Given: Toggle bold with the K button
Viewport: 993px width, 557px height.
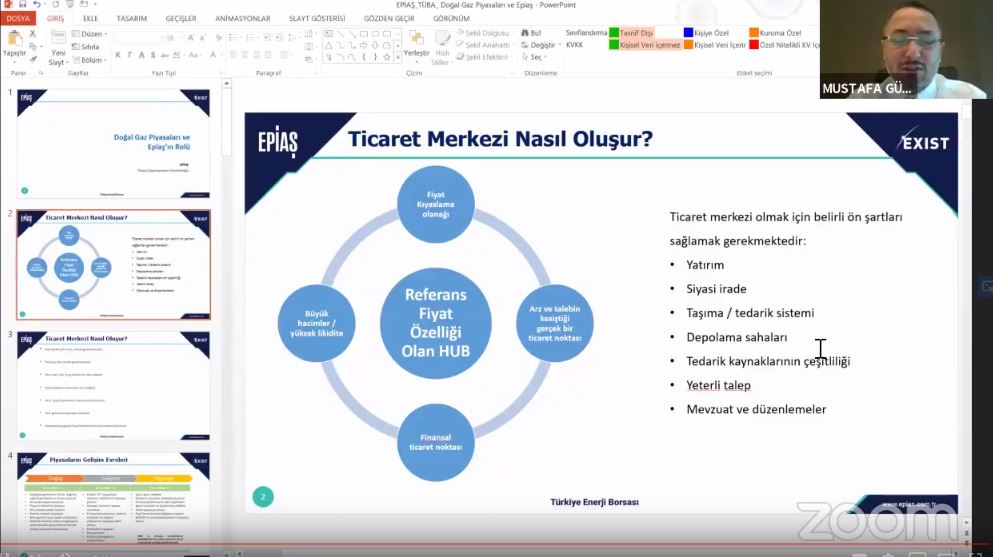Looking at the screenshot, I should click(118, 55).
